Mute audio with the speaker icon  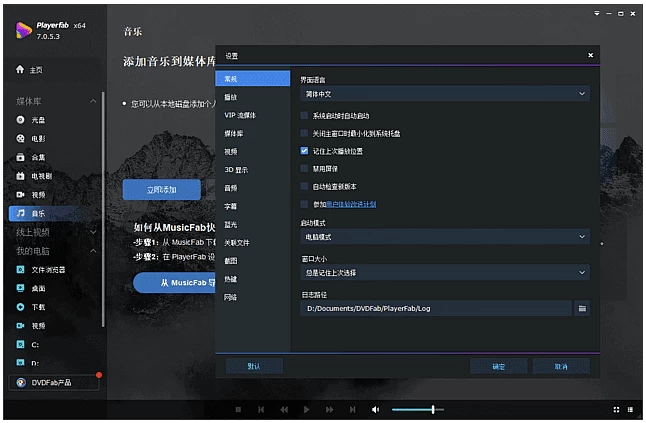[x=376, y=410]
